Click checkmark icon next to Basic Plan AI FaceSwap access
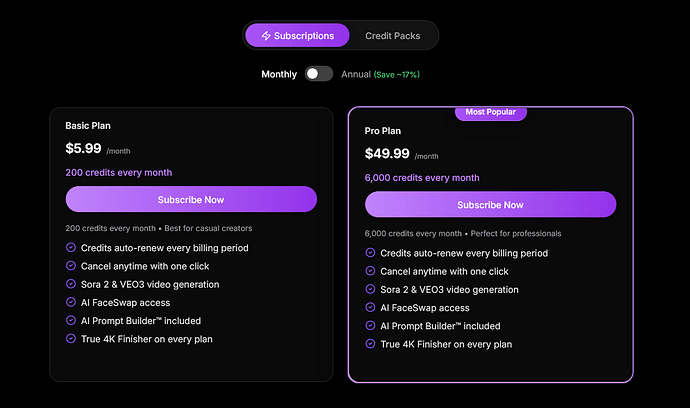Image resolution: width=690 pixels, height=408 pixels. click(71, 302)
